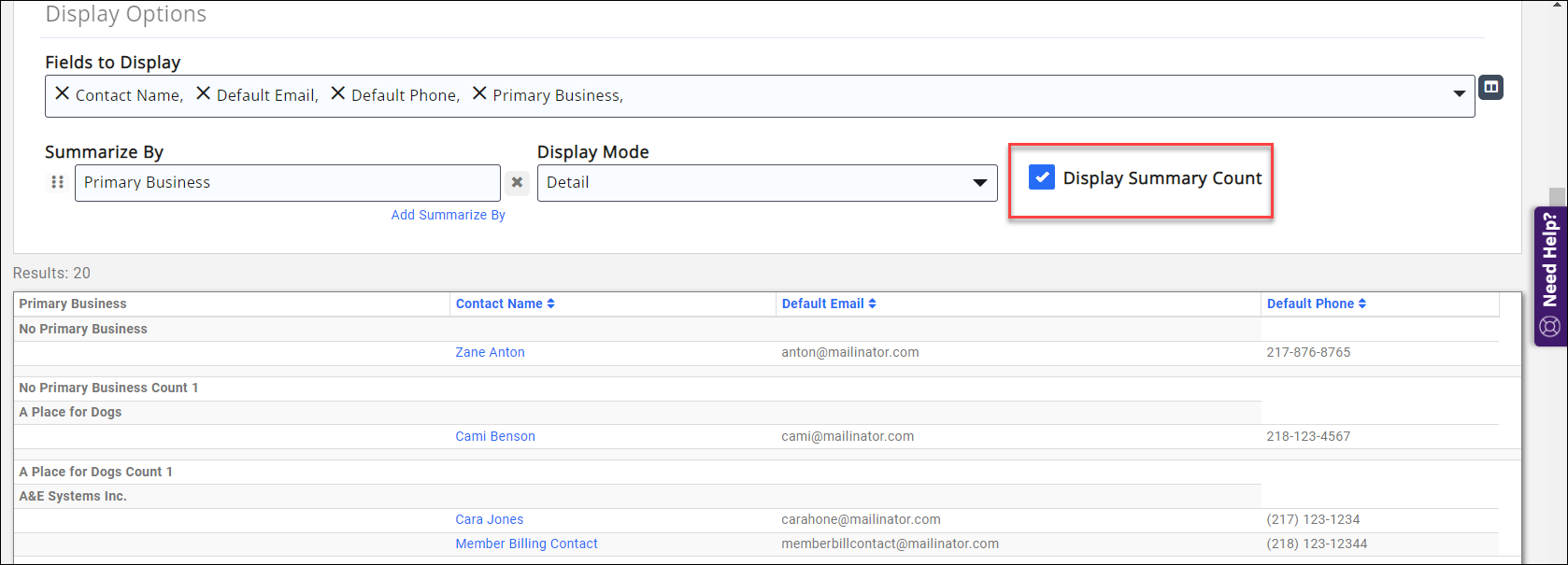Screen dimensions: 1568x565
Task: Click the Need Help lifebuoy icon
Action: (1549, 327)
